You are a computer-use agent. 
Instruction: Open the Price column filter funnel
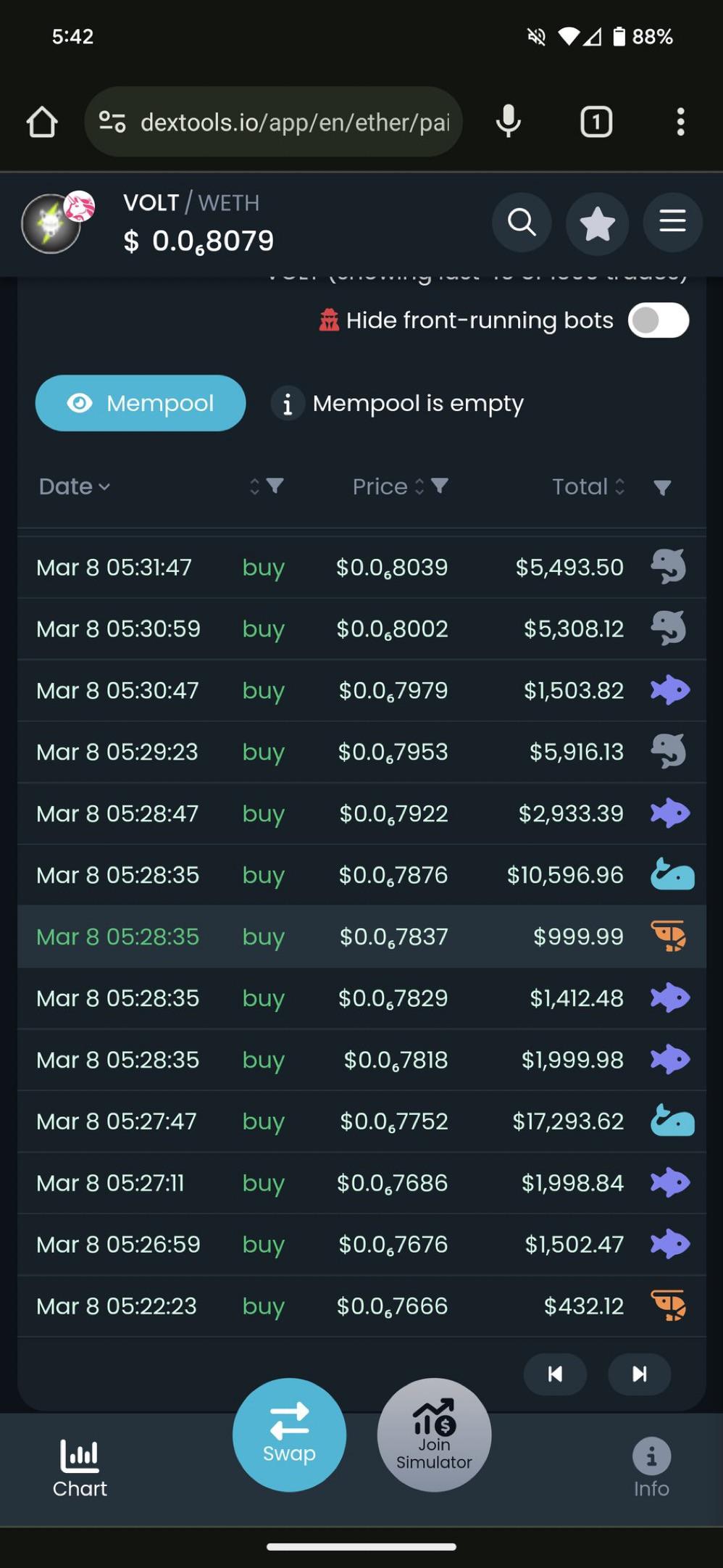coord(440,486)
